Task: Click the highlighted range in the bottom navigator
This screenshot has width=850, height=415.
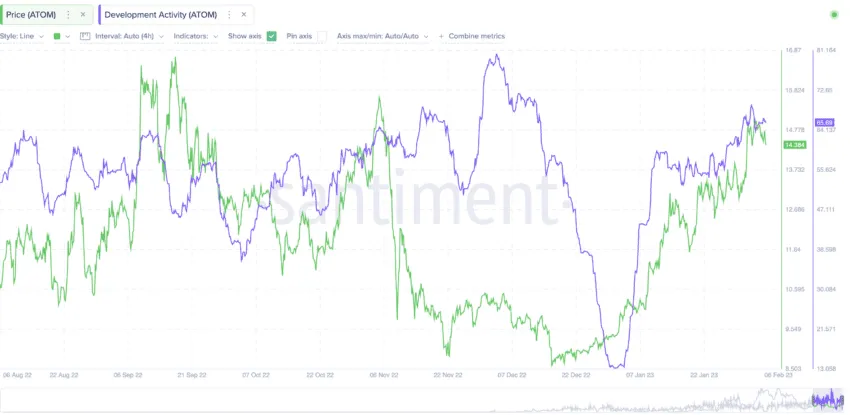Action: tap(826, 400)
